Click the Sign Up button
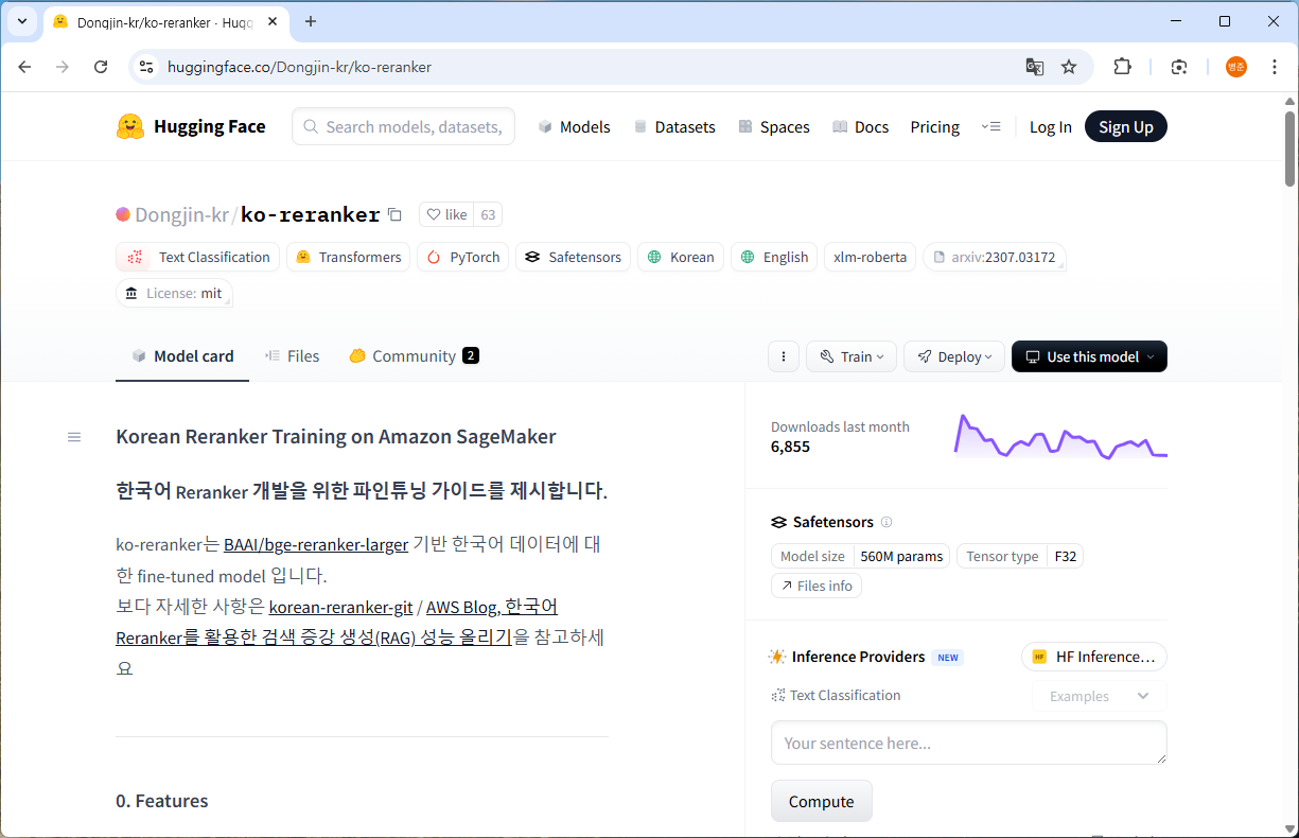The height and width of the screenshot is (838, 1299). coord(1126,127)
